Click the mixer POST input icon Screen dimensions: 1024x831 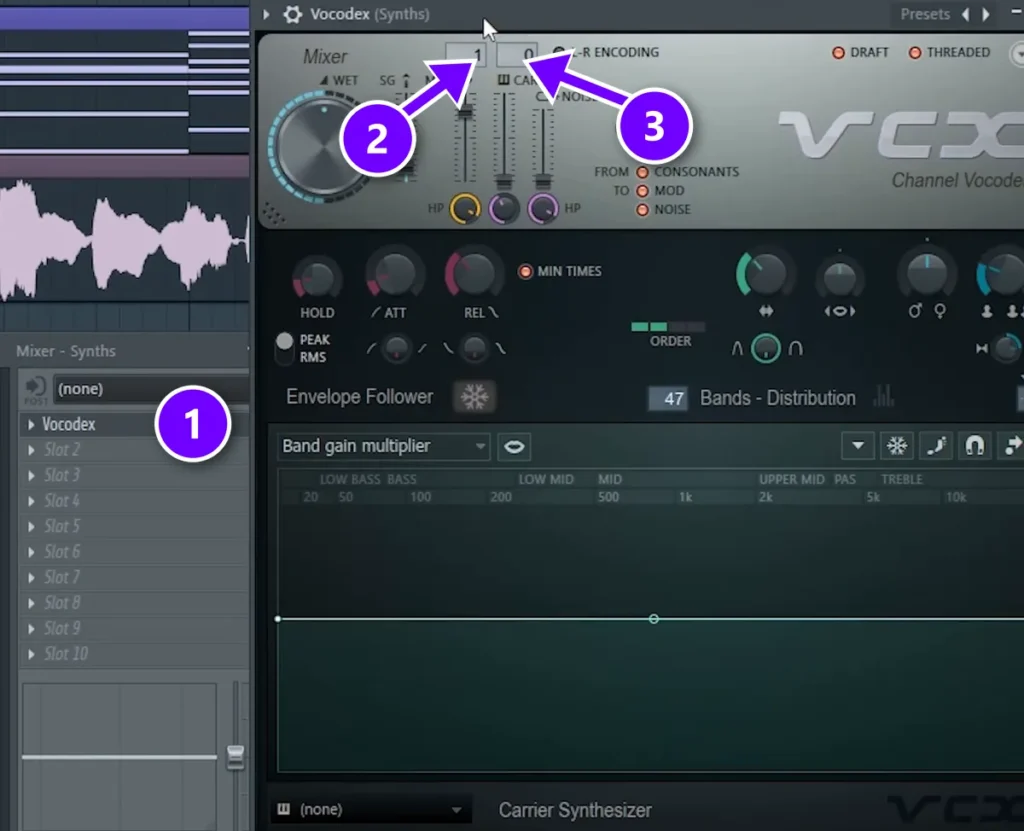35,389
